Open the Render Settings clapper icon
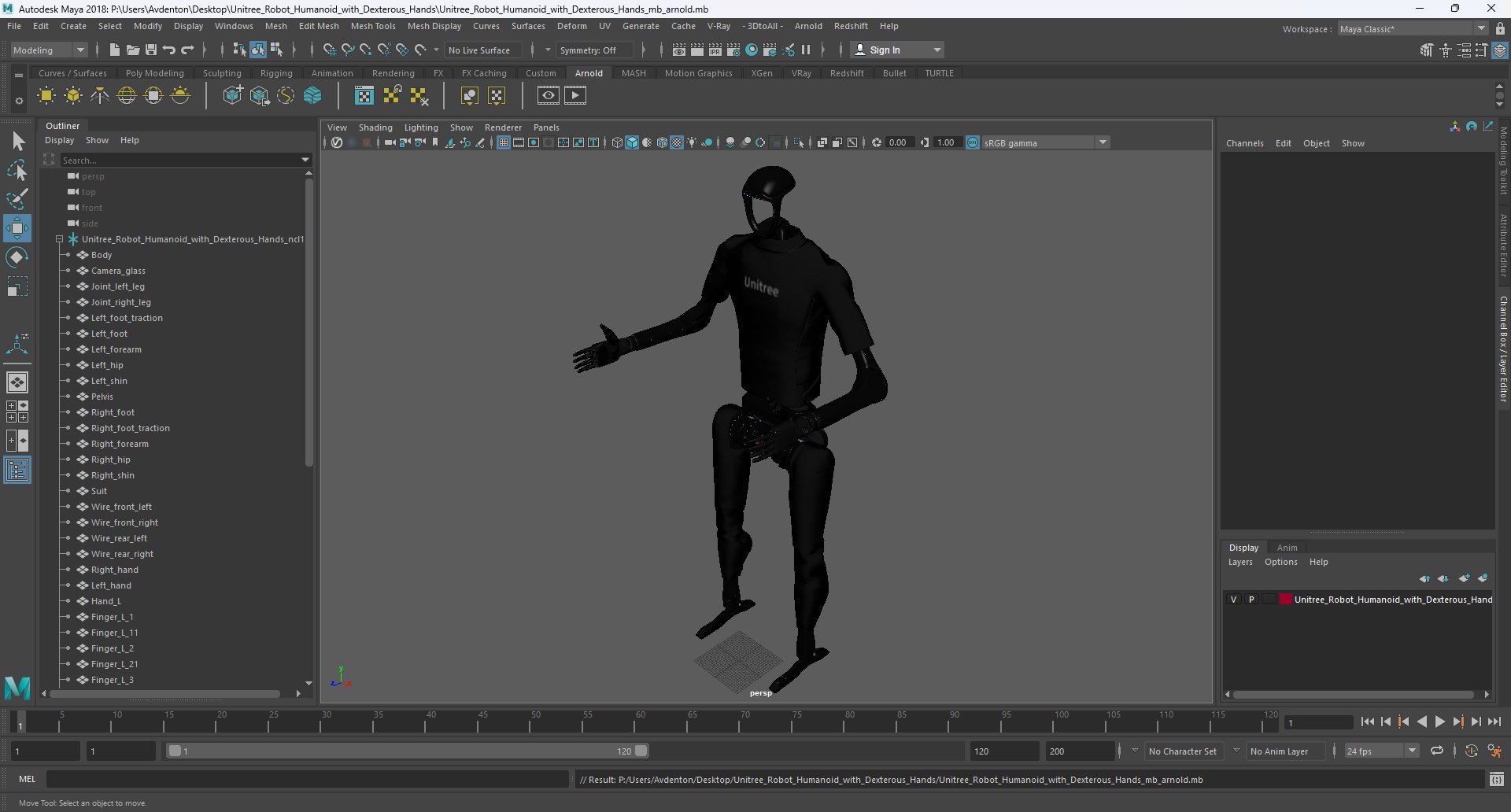Viewport: 1511px width, 812px height. click(x=733, y=50)
